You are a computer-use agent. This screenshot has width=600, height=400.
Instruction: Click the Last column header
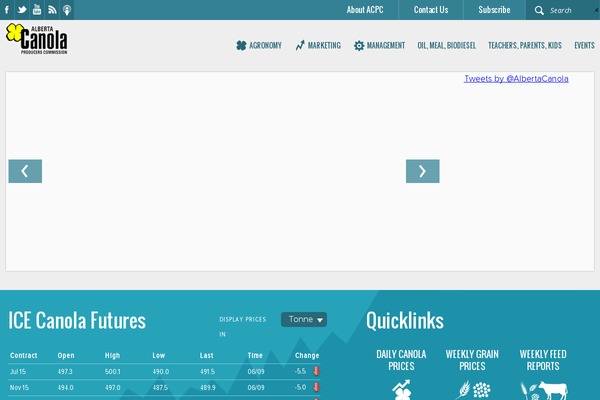tap(206, 355)
